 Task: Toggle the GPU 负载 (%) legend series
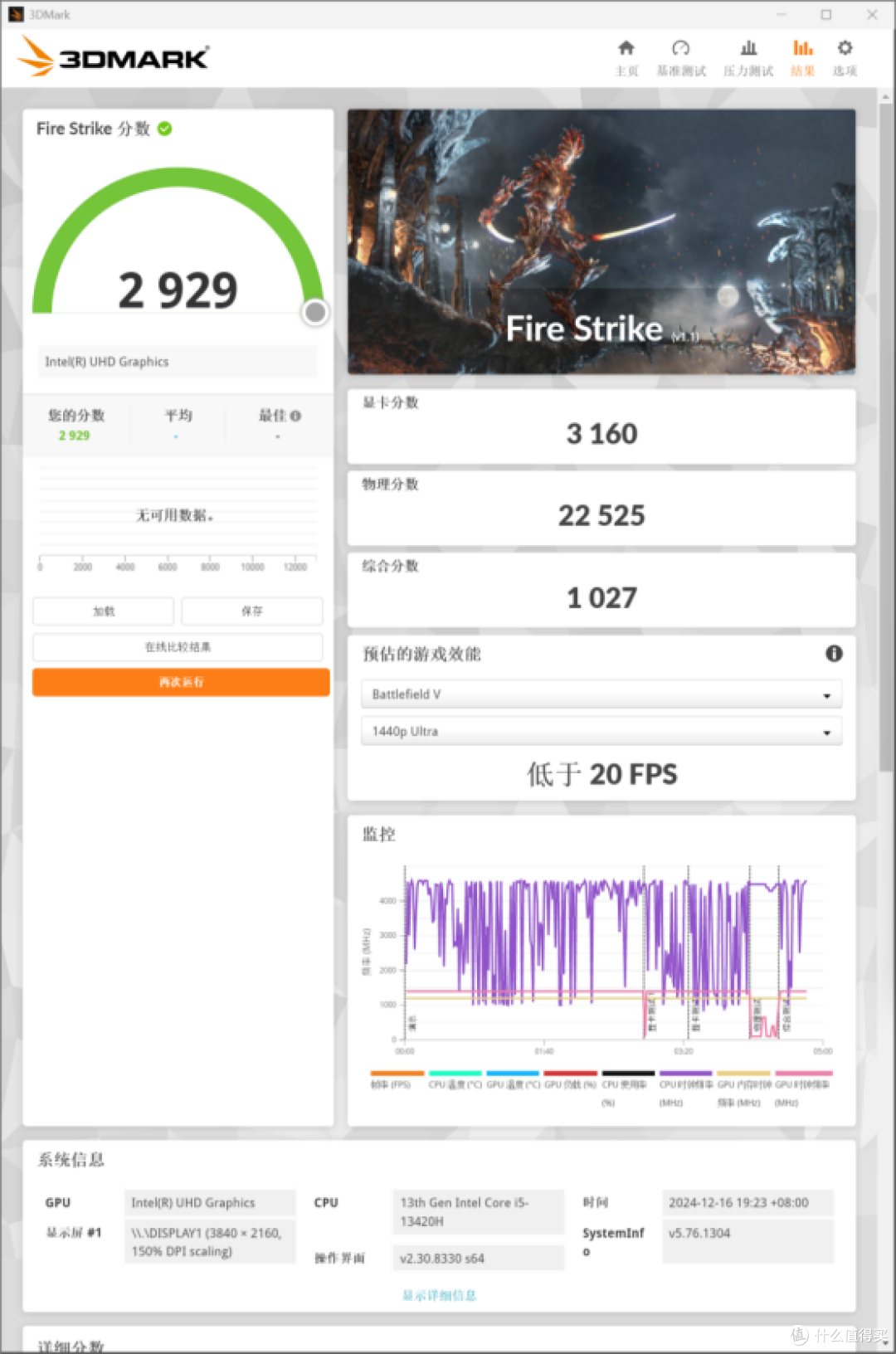(571, 1079)
